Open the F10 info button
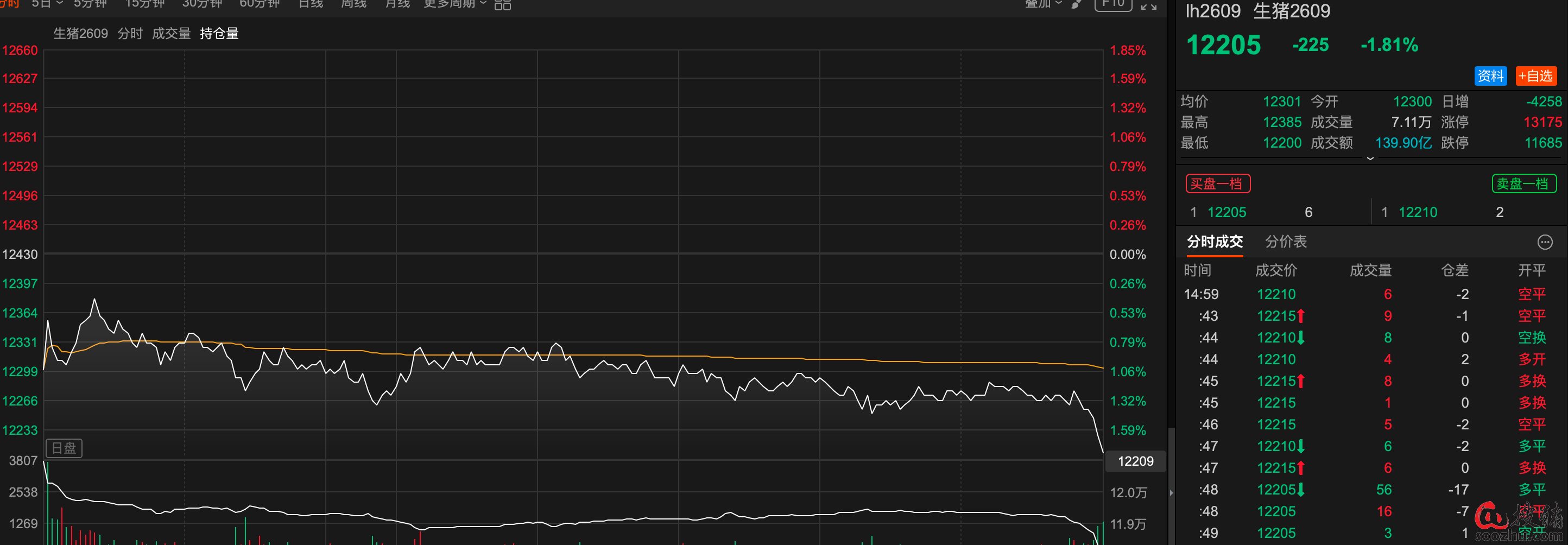 click(x=1112, y=4)
